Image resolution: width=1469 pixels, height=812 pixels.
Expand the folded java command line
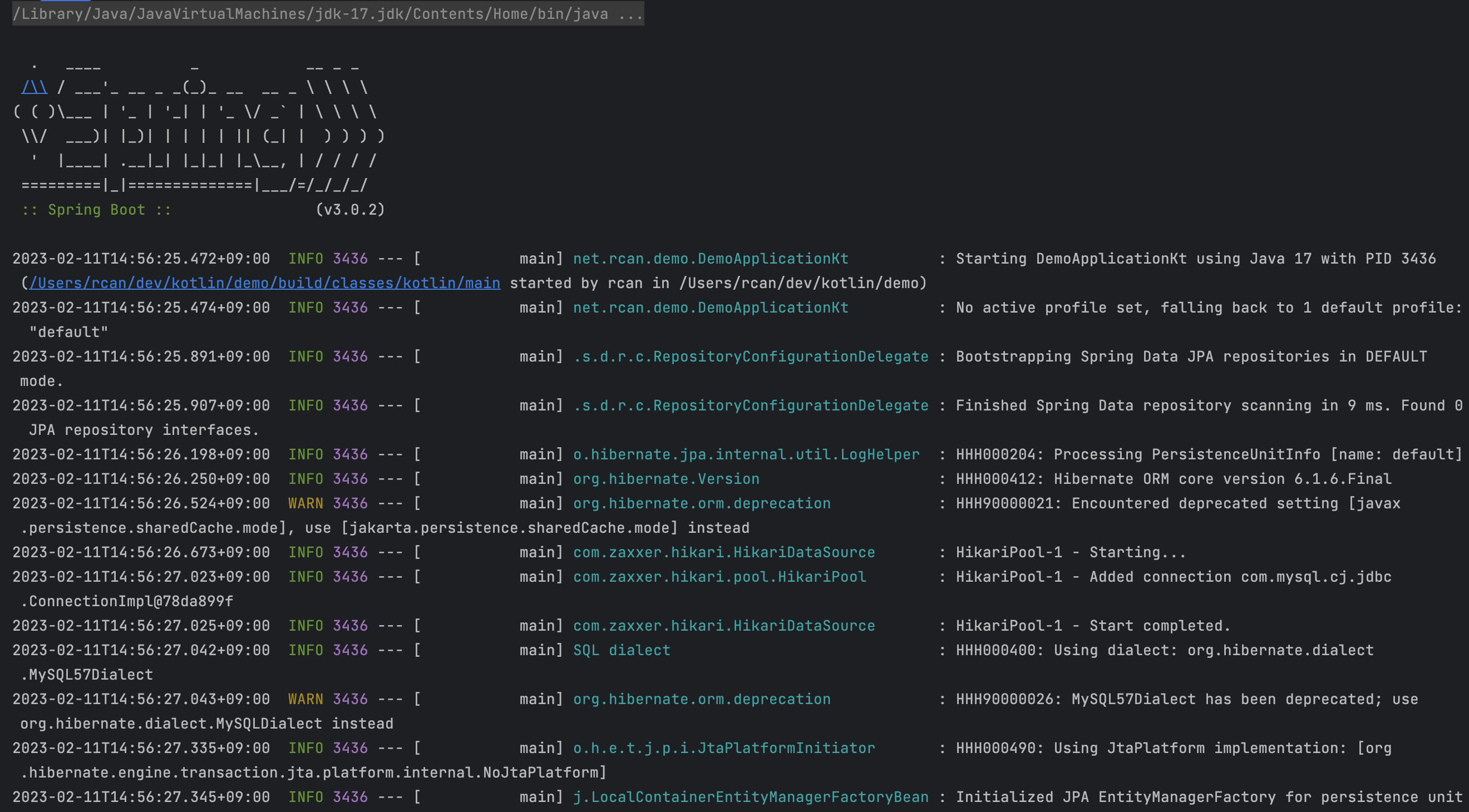click(x=630, y=14)
